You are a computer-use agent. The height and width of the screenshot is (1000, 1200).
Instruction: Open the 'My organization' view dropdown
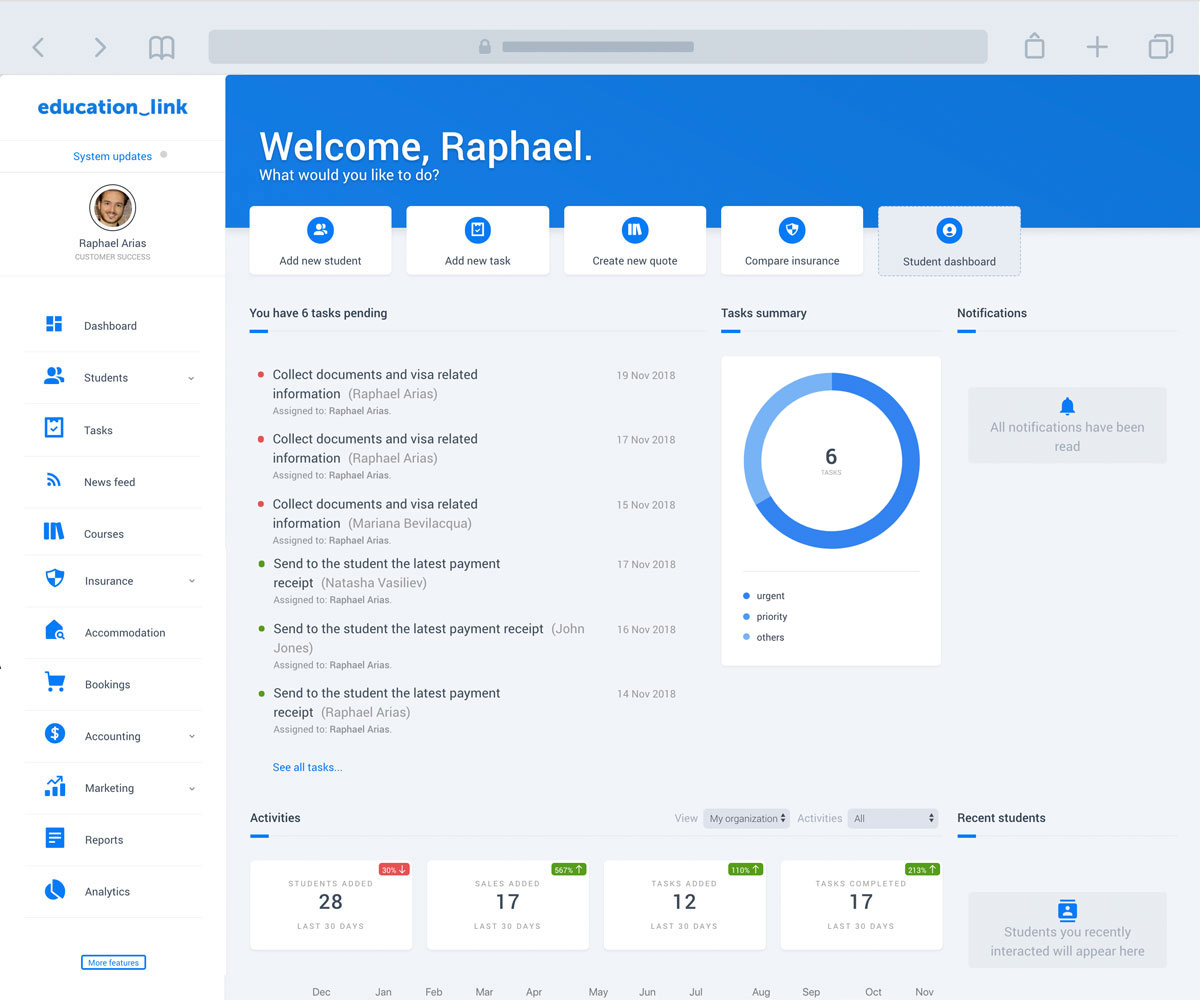[747, 817]
